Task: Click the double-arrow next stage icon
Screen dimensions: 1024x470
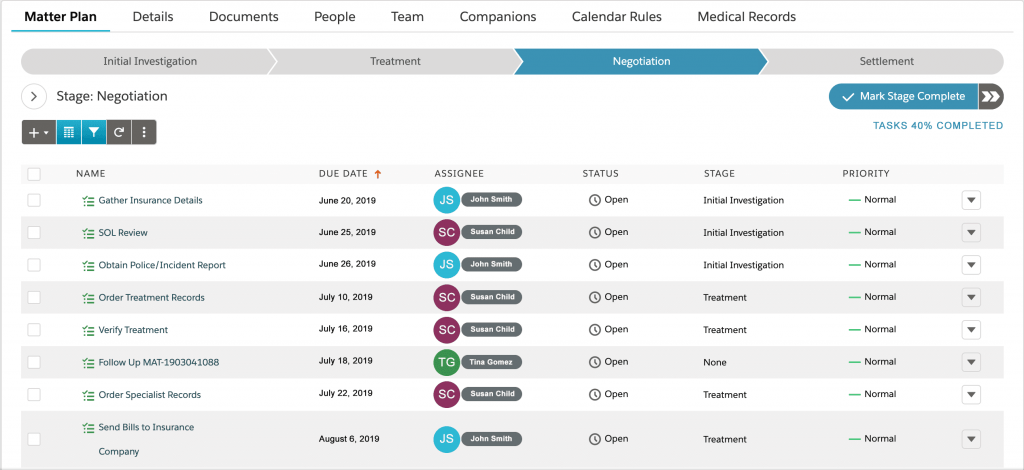Action: tap(990, 97)
